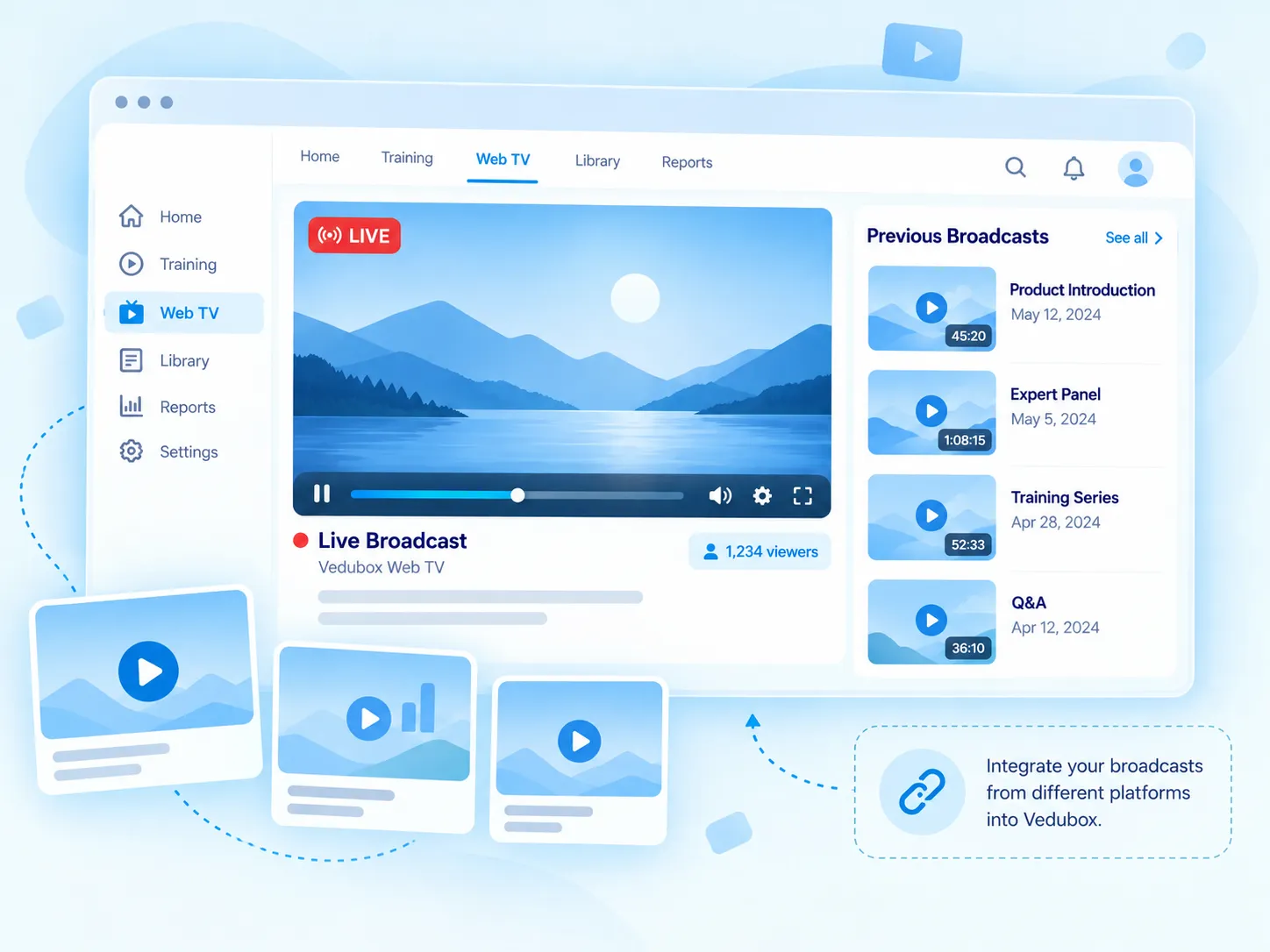The width and height of the screenshot is (1270, 952).
Task: Click See all previous broadcasts link
Action: click(1134, 238)
